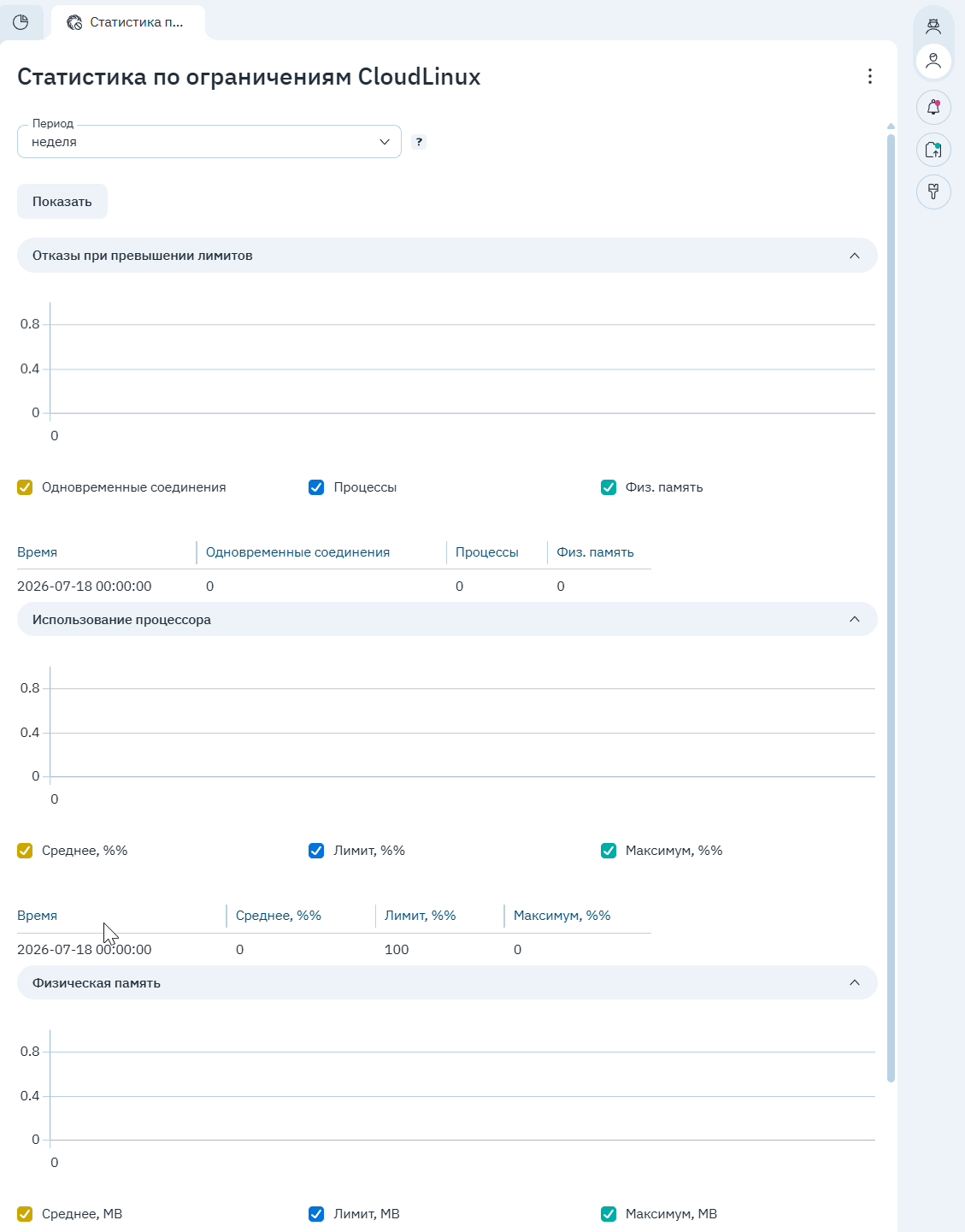
Task: Open the dashboard pie-chart tab
Action: tap(21, 22)
